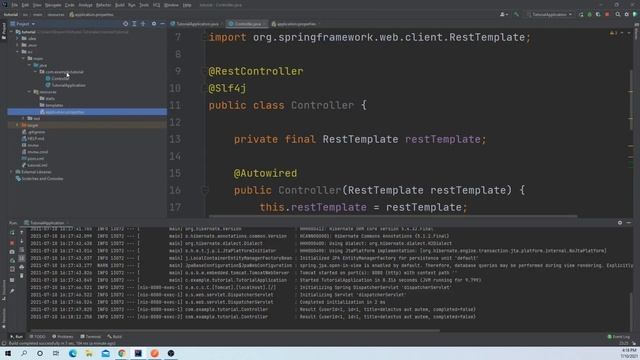
Task: Open the Terminal tool window tab
Action: pyautogui.click(x=91, y=336)
